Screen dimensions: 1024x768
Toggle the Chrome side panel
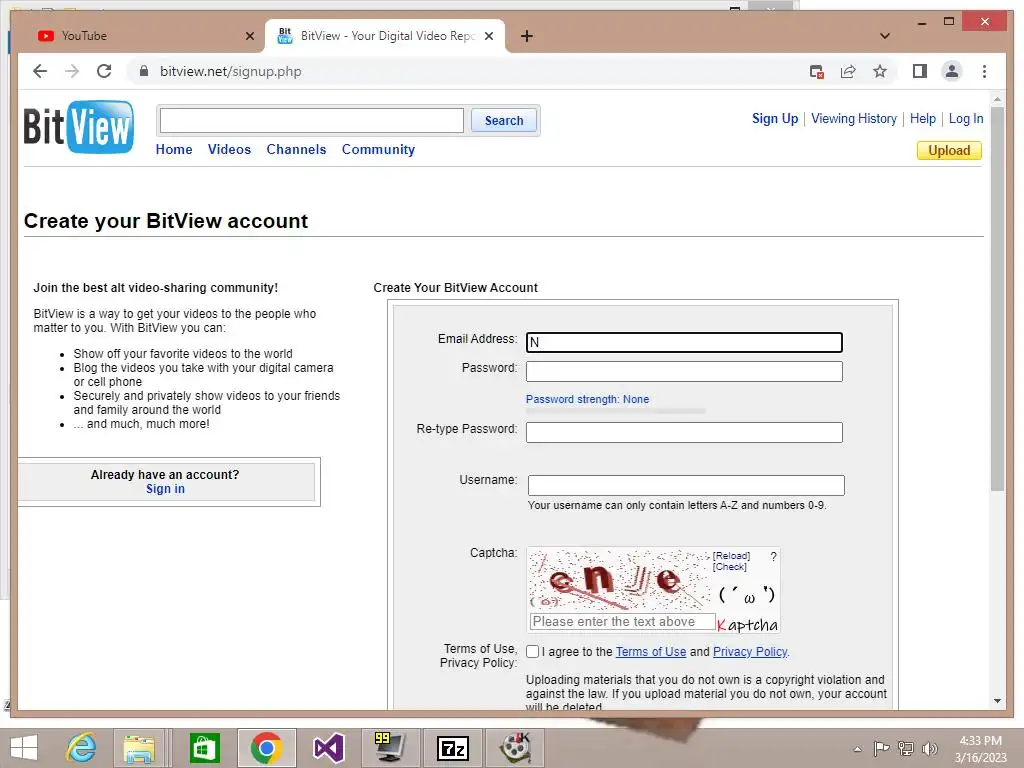(x=920, y=71)
